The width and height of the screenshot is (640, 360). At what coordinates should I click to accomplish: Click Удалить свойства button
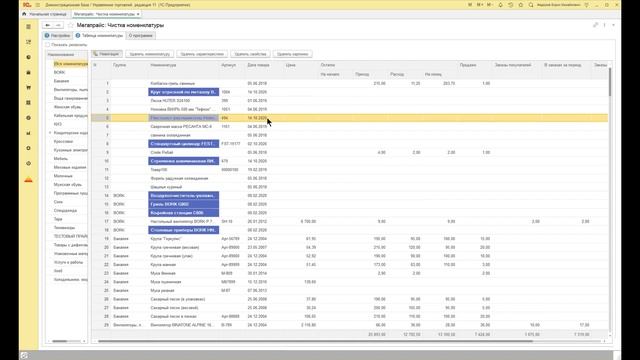(x=250, y=54)
